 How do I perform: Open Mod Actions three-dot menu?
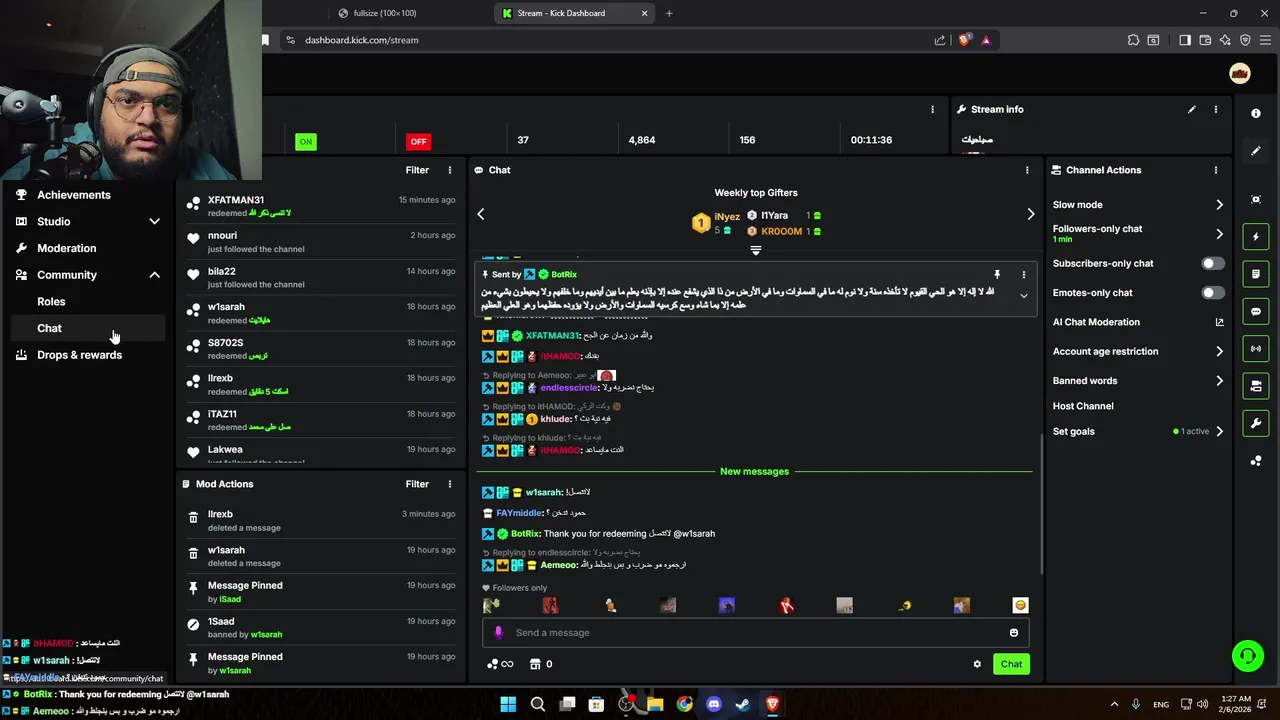(450, 484)
